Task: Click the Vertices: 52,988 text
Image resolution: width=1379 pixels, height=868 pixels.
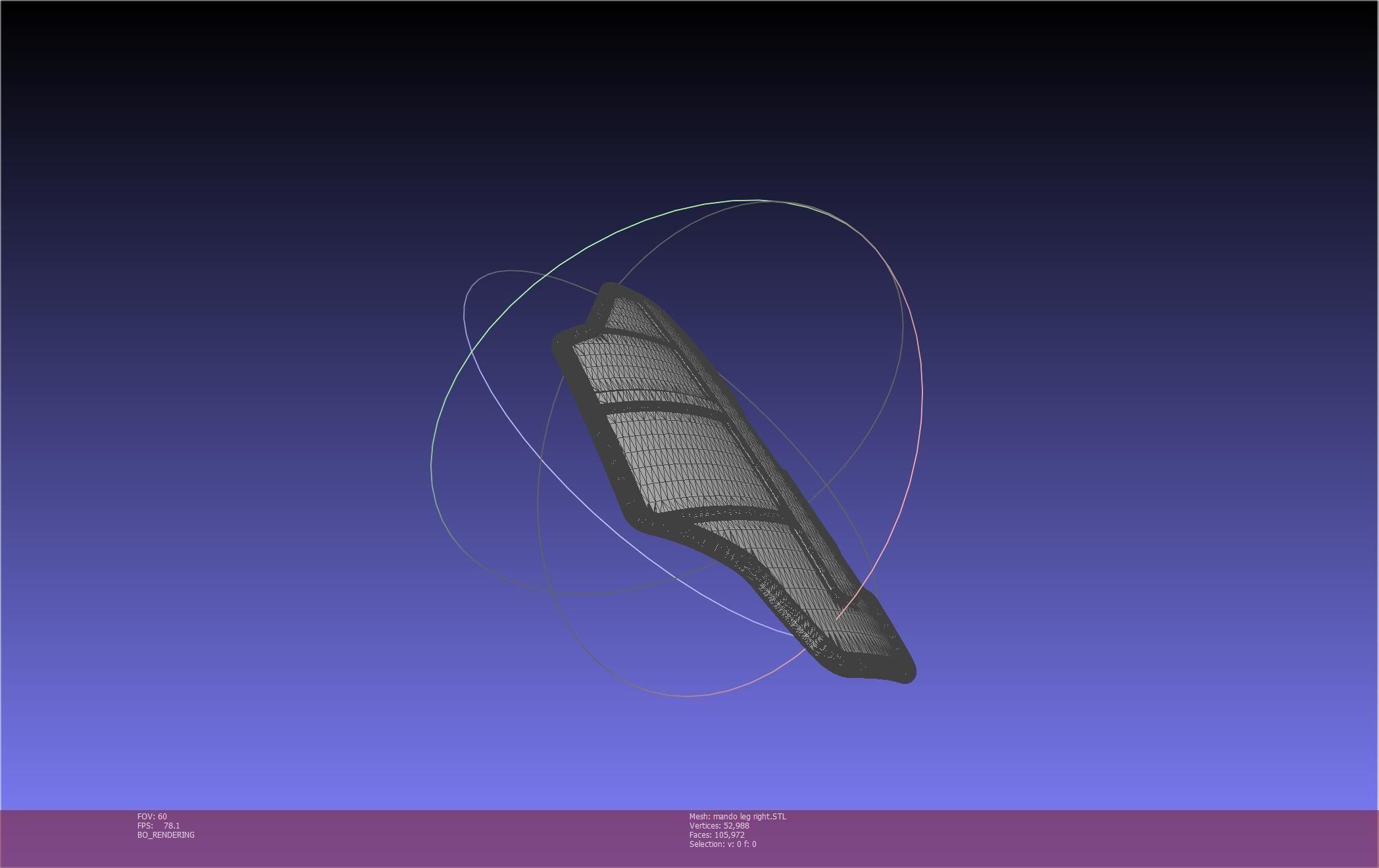Action: tap(719, 825)
